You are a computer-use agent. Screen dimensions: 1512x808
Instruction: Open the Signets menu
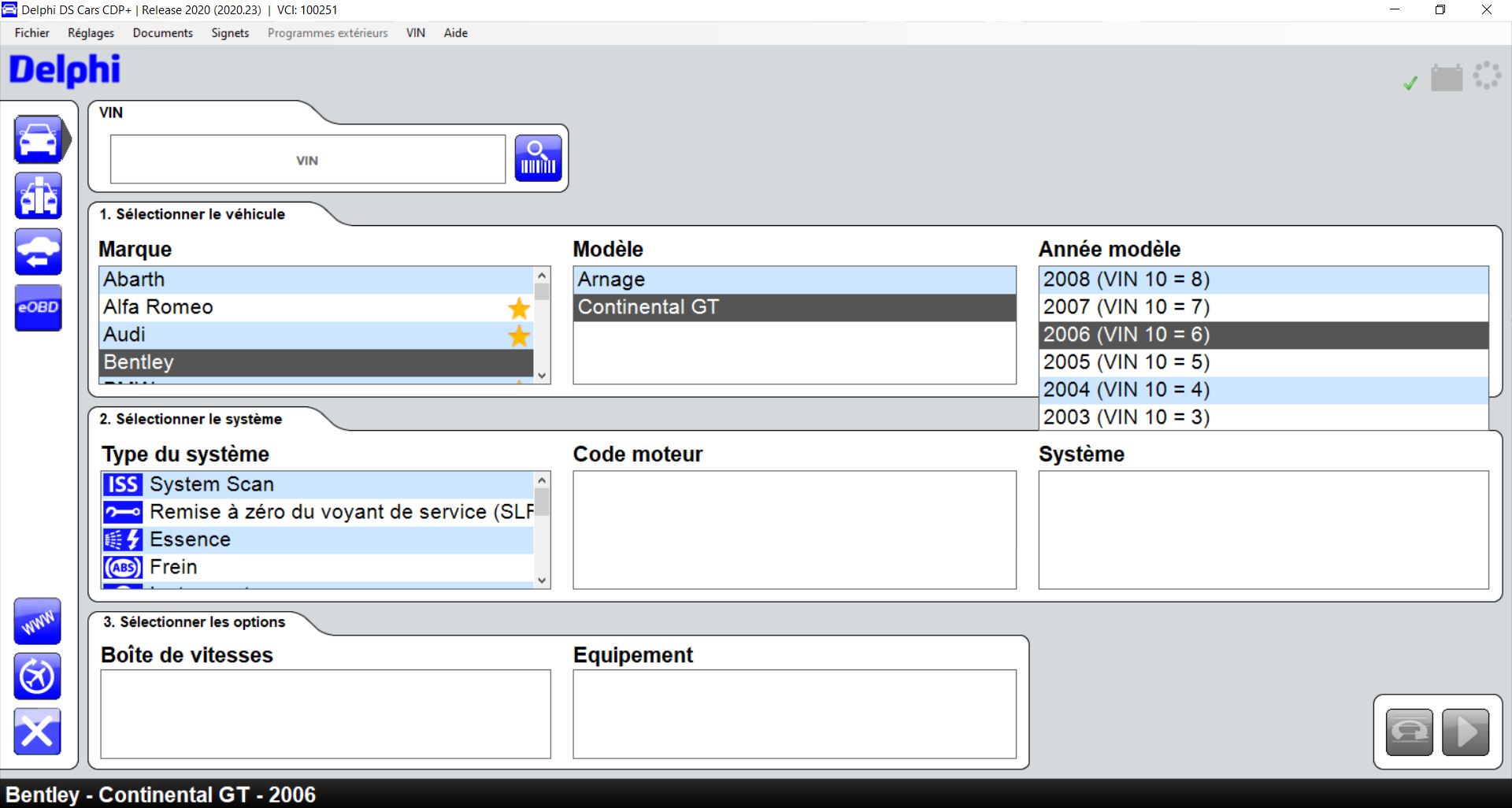click(x=230, y=33)
